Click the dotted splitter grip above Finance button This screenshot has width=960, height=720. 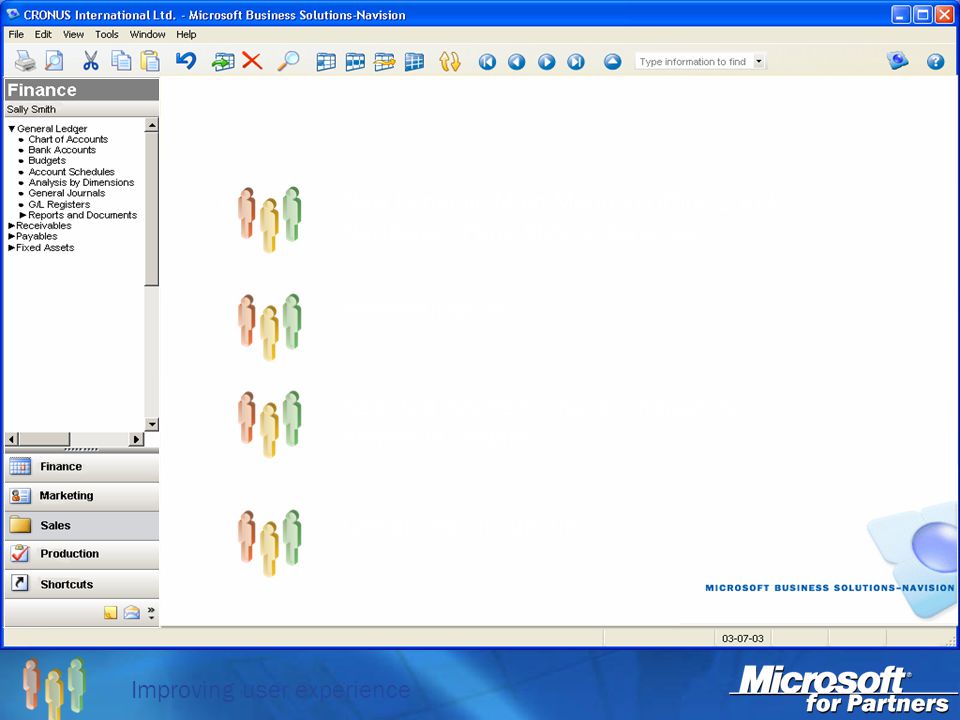pyautogui.click(x=81, y=449)
